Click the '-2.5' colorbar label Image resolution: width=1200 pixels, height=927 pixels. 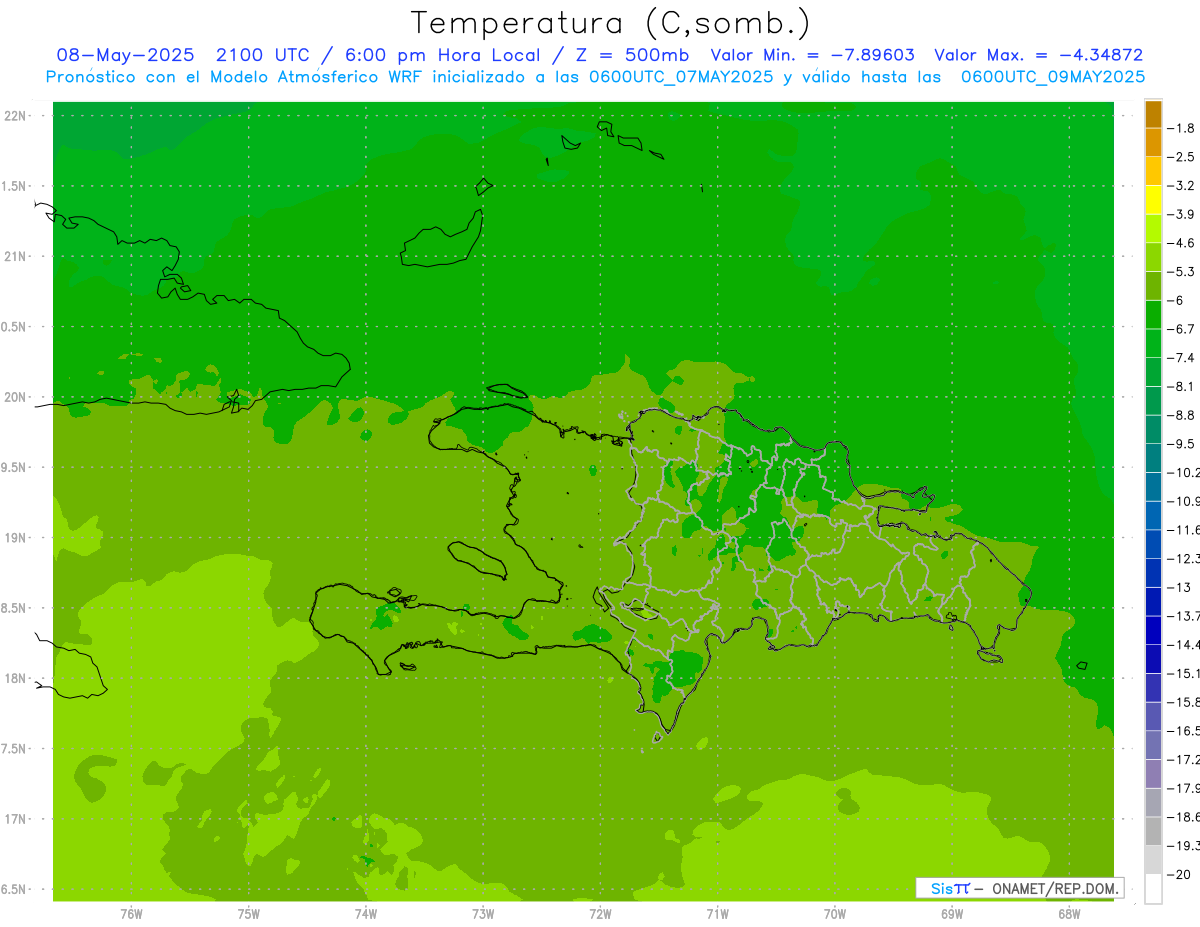point(1182,157)
